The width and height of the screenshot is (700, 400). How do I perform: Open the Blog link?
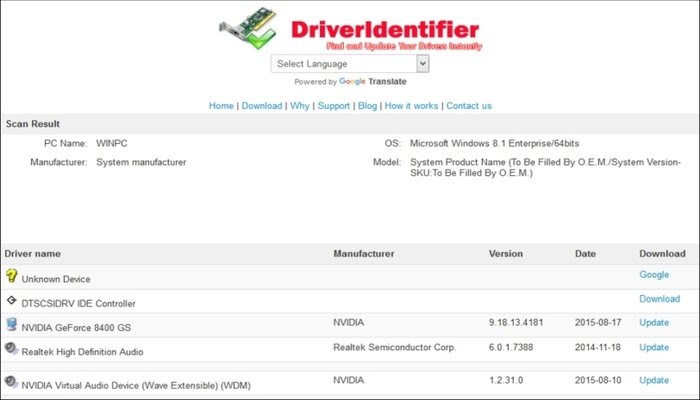pos(367,106)
